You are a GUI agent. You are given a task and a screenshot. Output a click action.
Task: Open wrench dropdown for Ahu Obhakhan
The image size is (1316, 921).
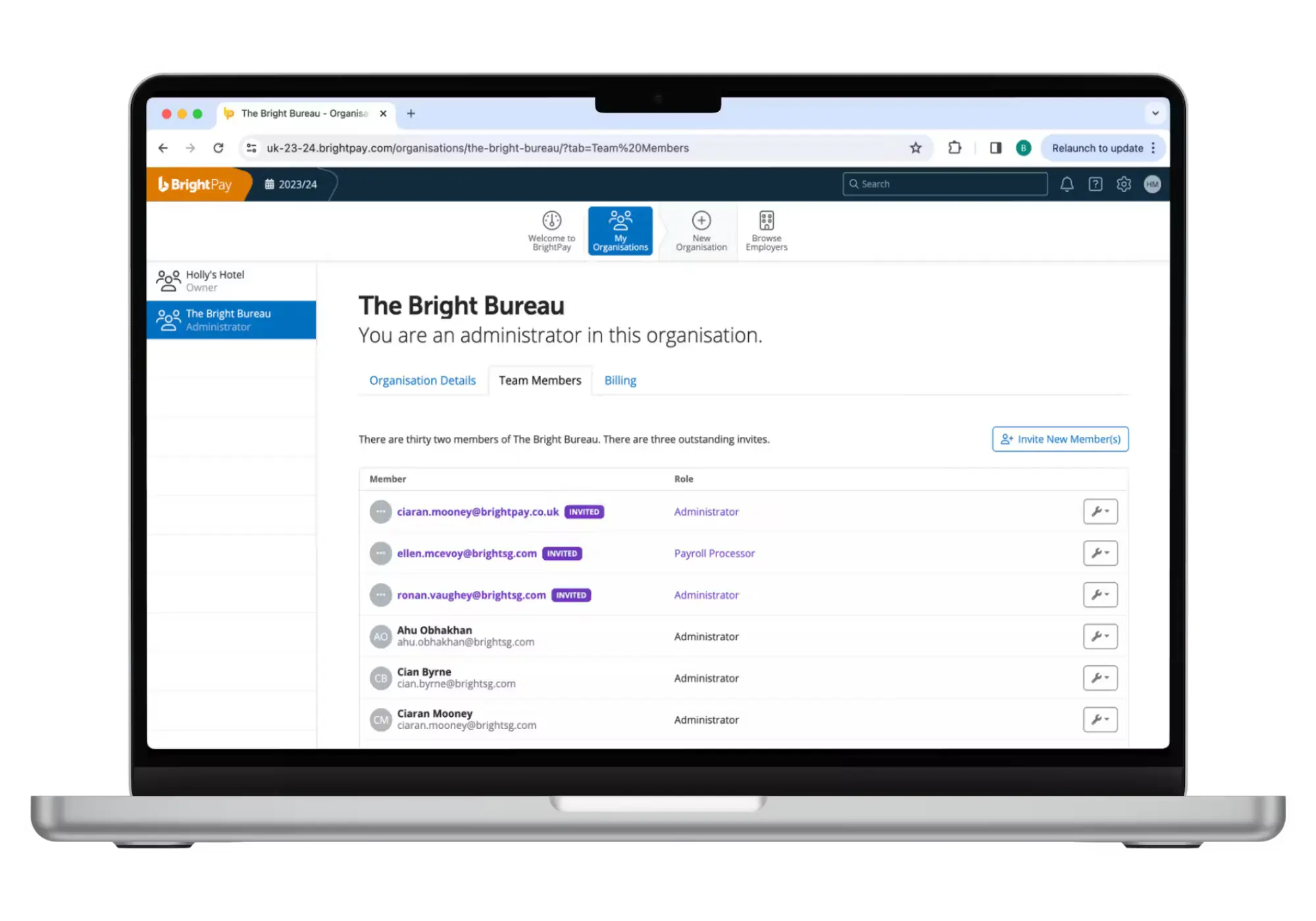[1100, 636]
